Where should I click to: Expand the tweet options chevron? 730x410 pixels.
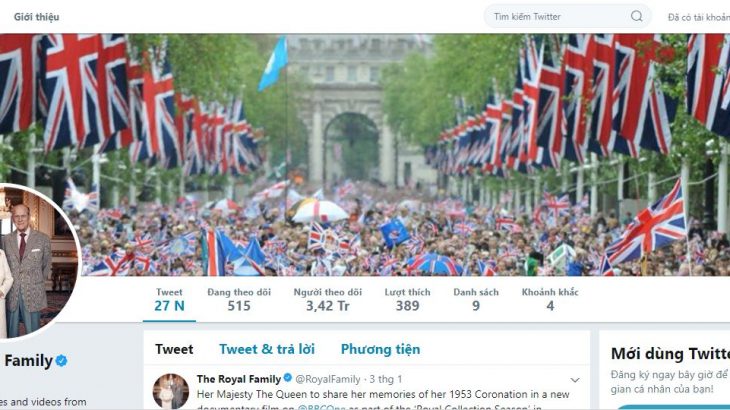click(575, 380)
